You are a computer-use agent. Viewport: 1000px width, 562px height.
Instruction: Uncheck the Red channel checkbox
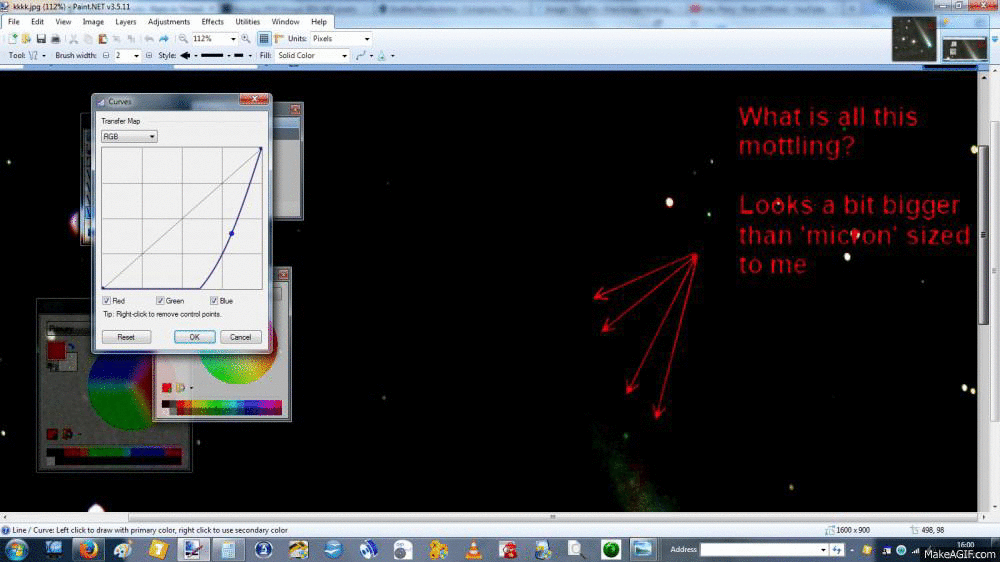107,300
